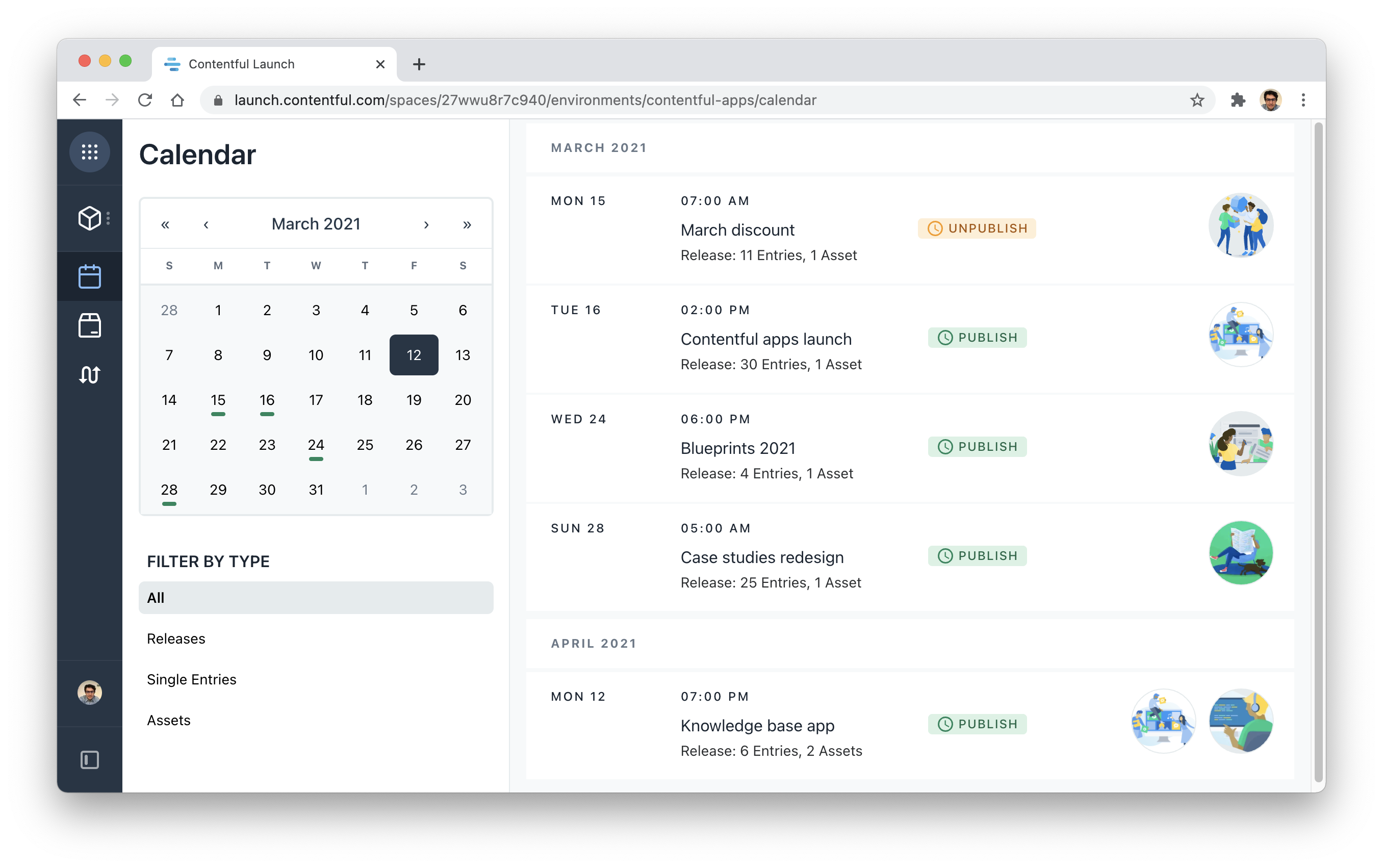Click the March 2021 month label

point(316,224)
